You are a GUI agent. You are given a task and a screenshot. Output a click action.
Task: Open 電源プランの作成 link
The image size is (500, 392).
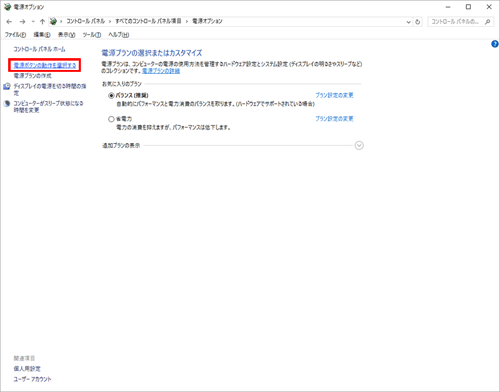pyautogui.click(x=32, y=76)
